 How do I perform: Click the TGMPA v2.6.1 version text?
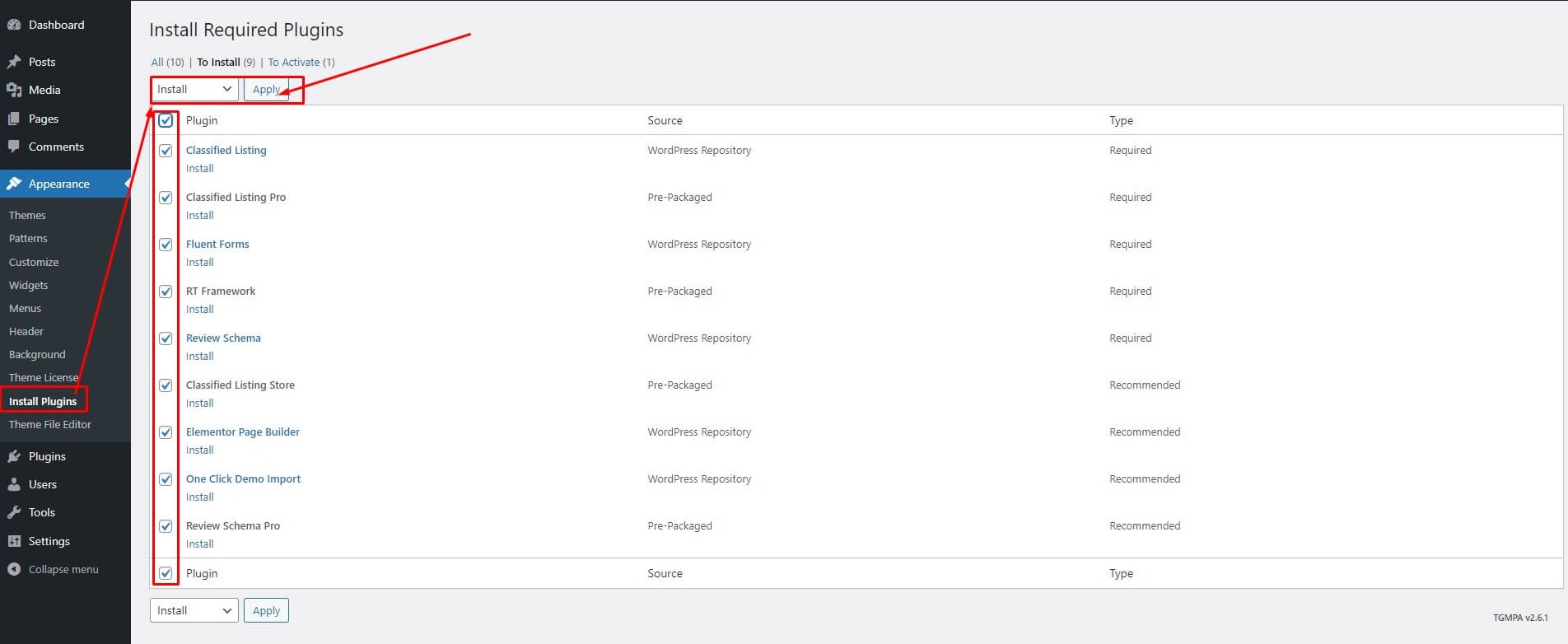click(x=1520, y=618)
